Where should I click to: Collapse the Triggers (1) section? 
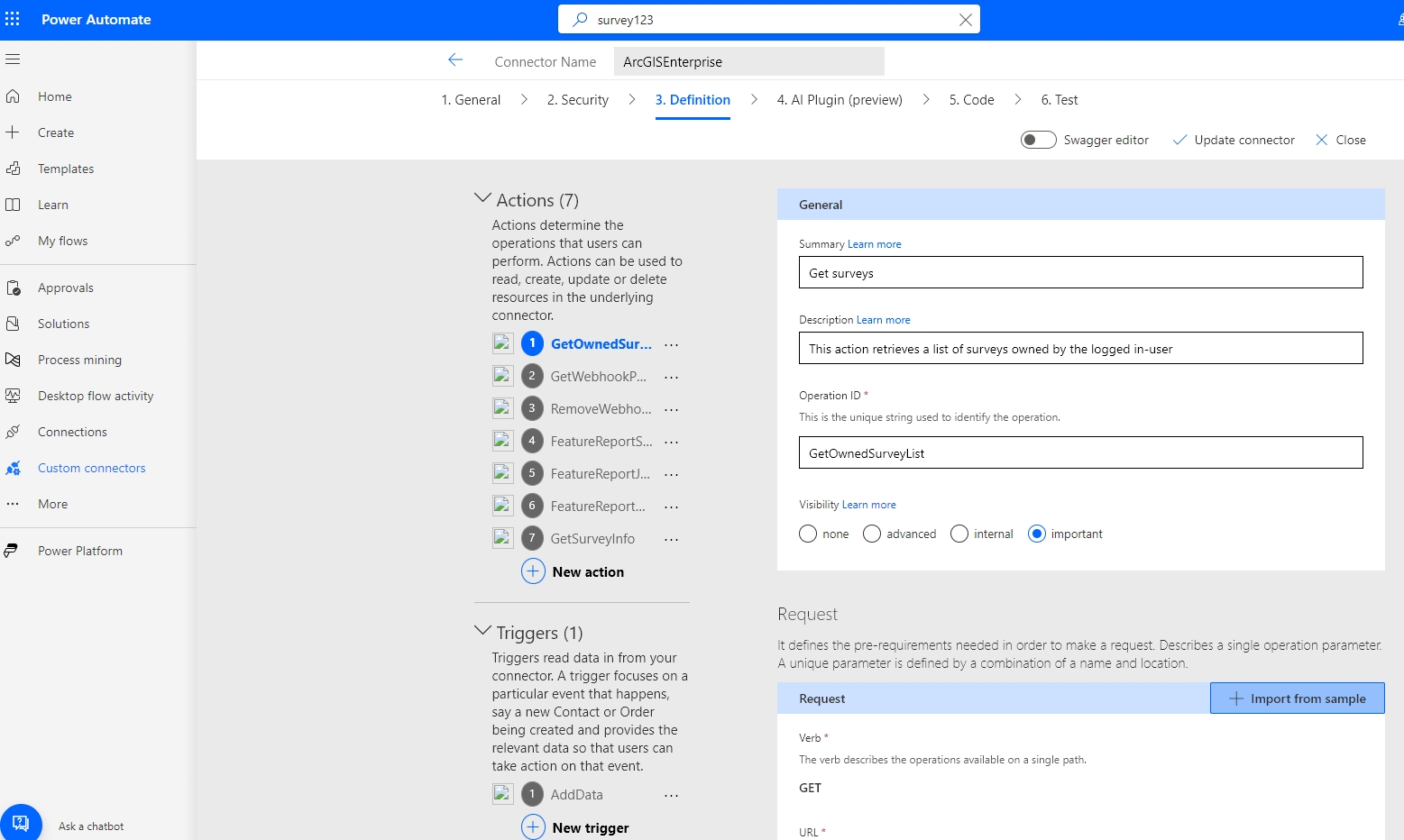pos(482,631)
